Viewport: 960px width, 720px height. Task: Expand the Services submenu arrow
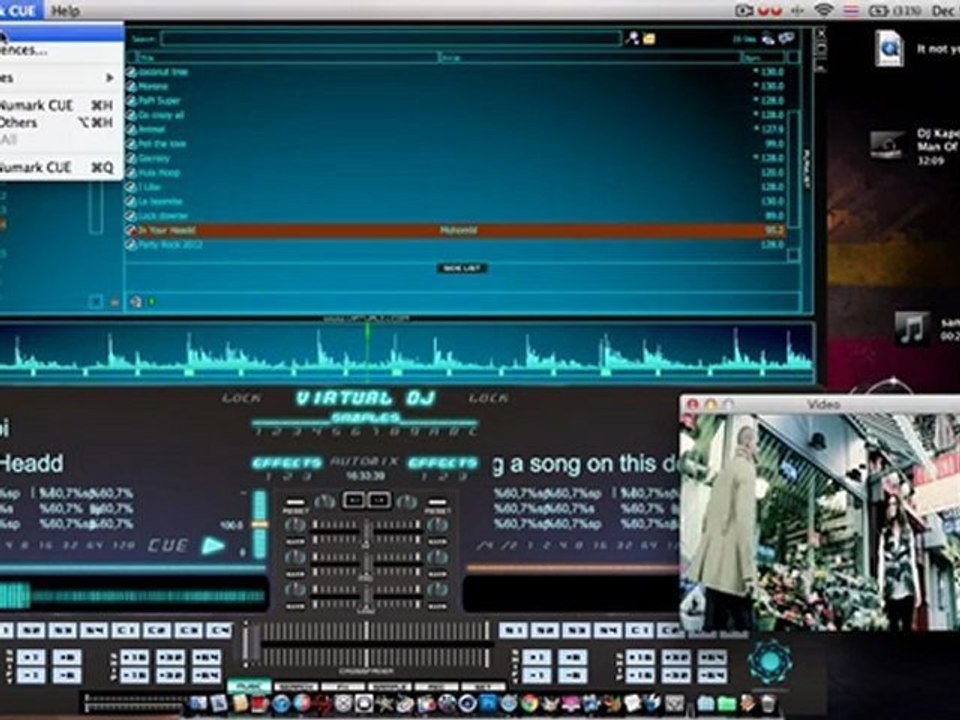pos(110,78)
